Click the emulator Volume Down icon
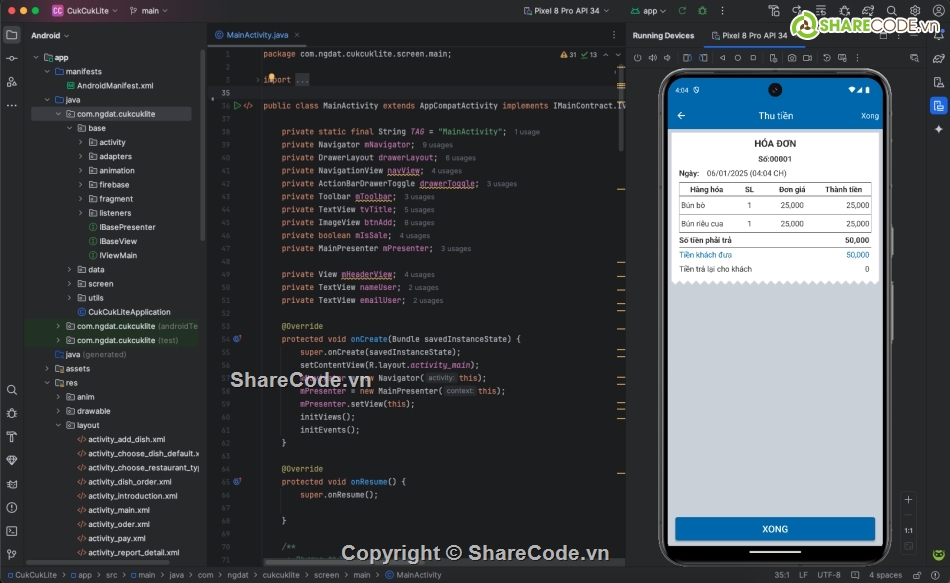Image resolution: width=950 pixels, height=583 pixels. click(667, 58)
